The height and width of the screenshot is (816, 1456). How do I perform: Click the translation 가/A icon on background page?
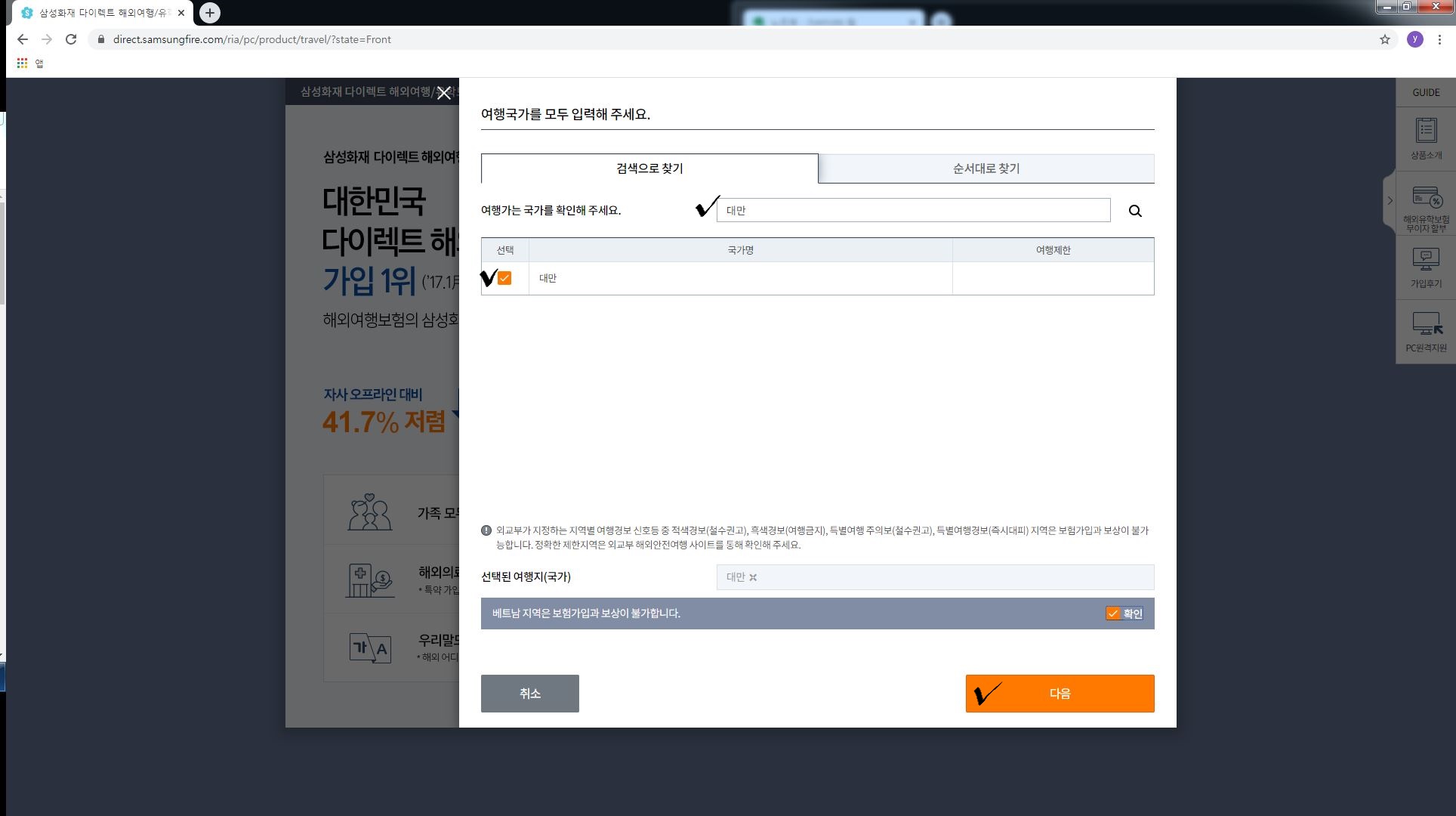[370, 648]
